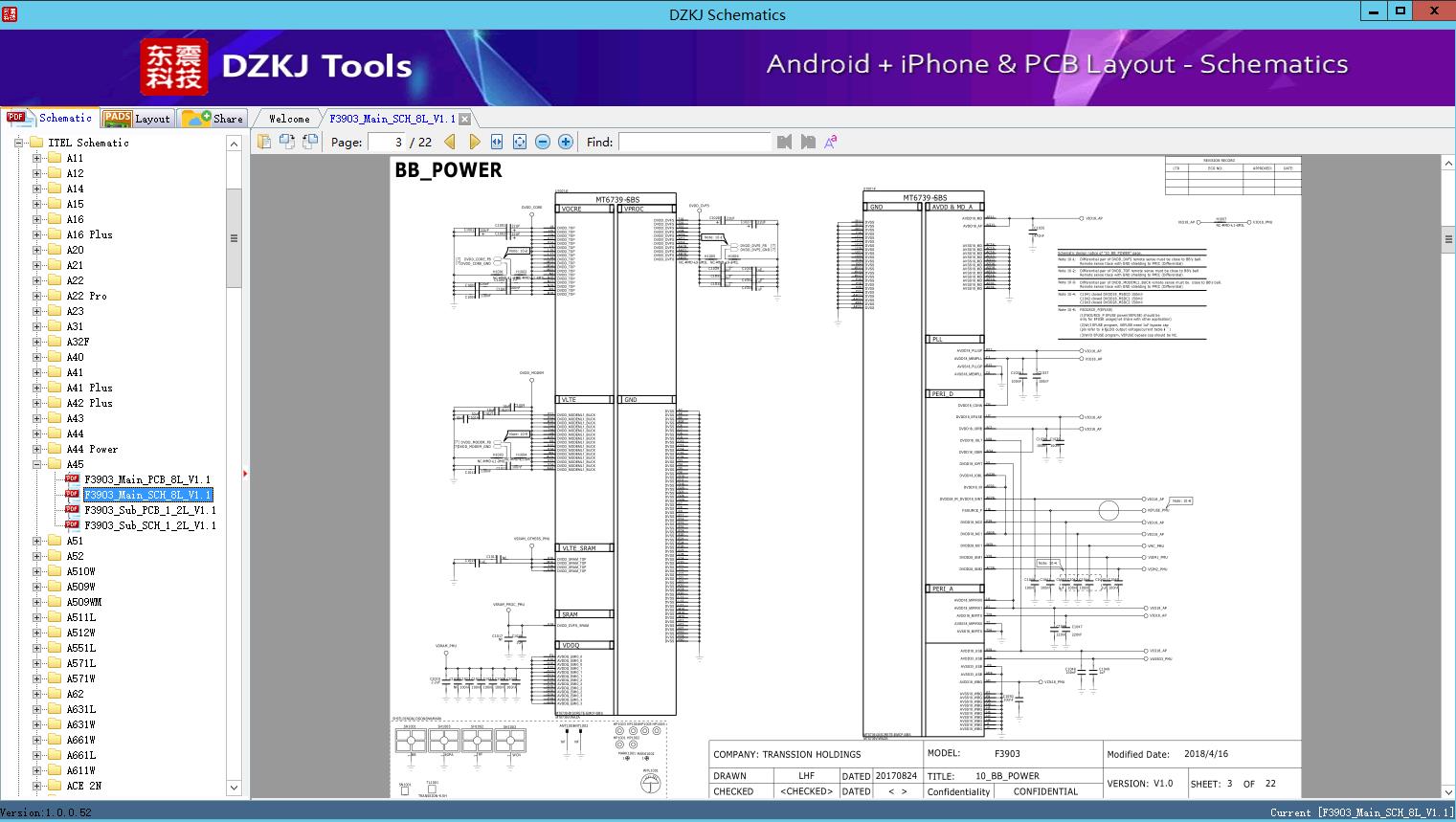This screenshot has width=1456, height=822.
Task: Select the A14 tree folder
Action: 75,189
